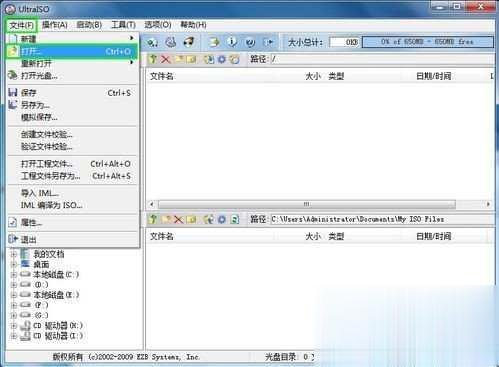Click the upper pane clock-like label icon
The image size is (499, 367).
[235, 59]
